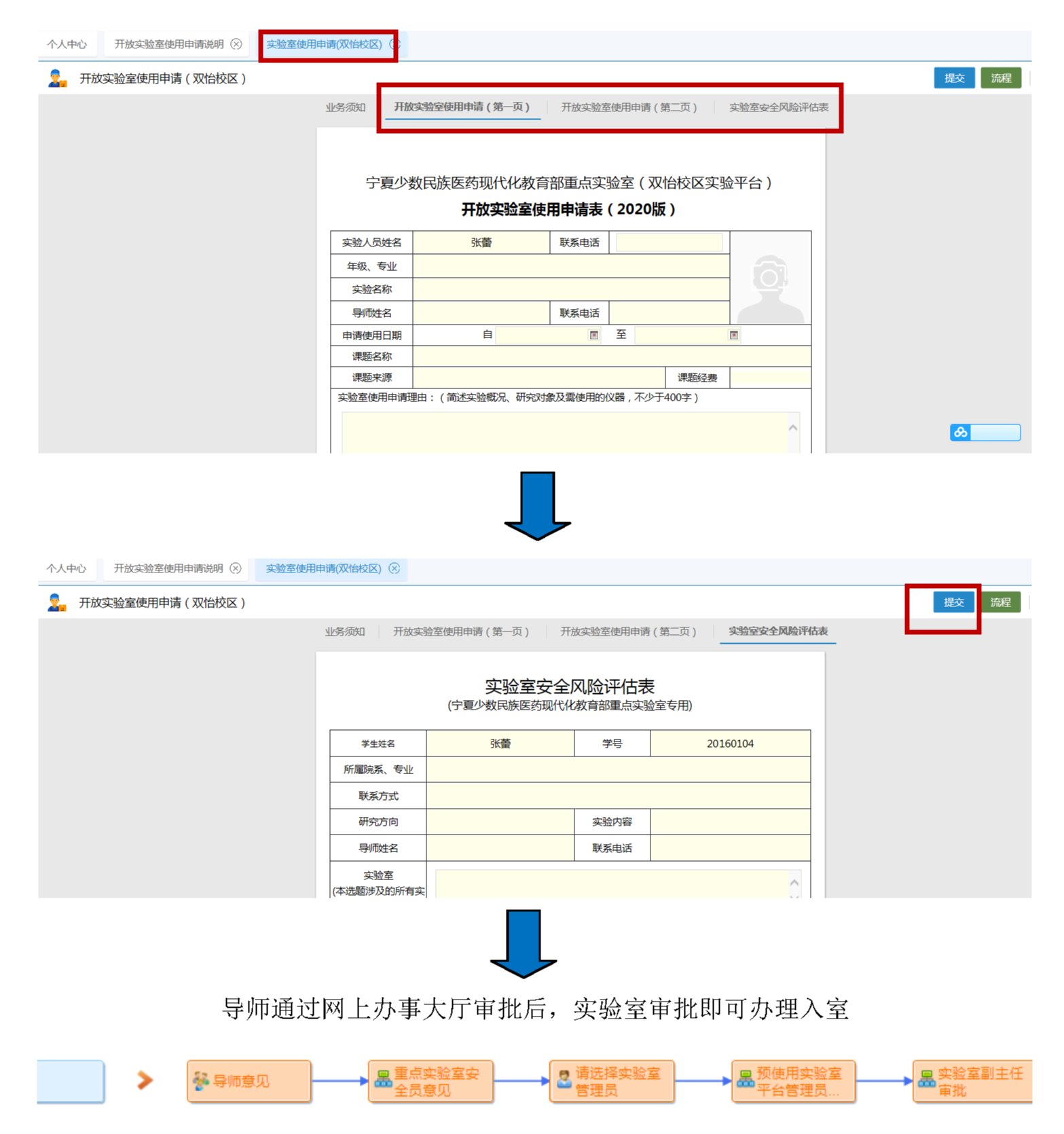1064x1134 pixels.
Task: Click the orange chevron arrow in workflow
Action: pos(145,1080)
